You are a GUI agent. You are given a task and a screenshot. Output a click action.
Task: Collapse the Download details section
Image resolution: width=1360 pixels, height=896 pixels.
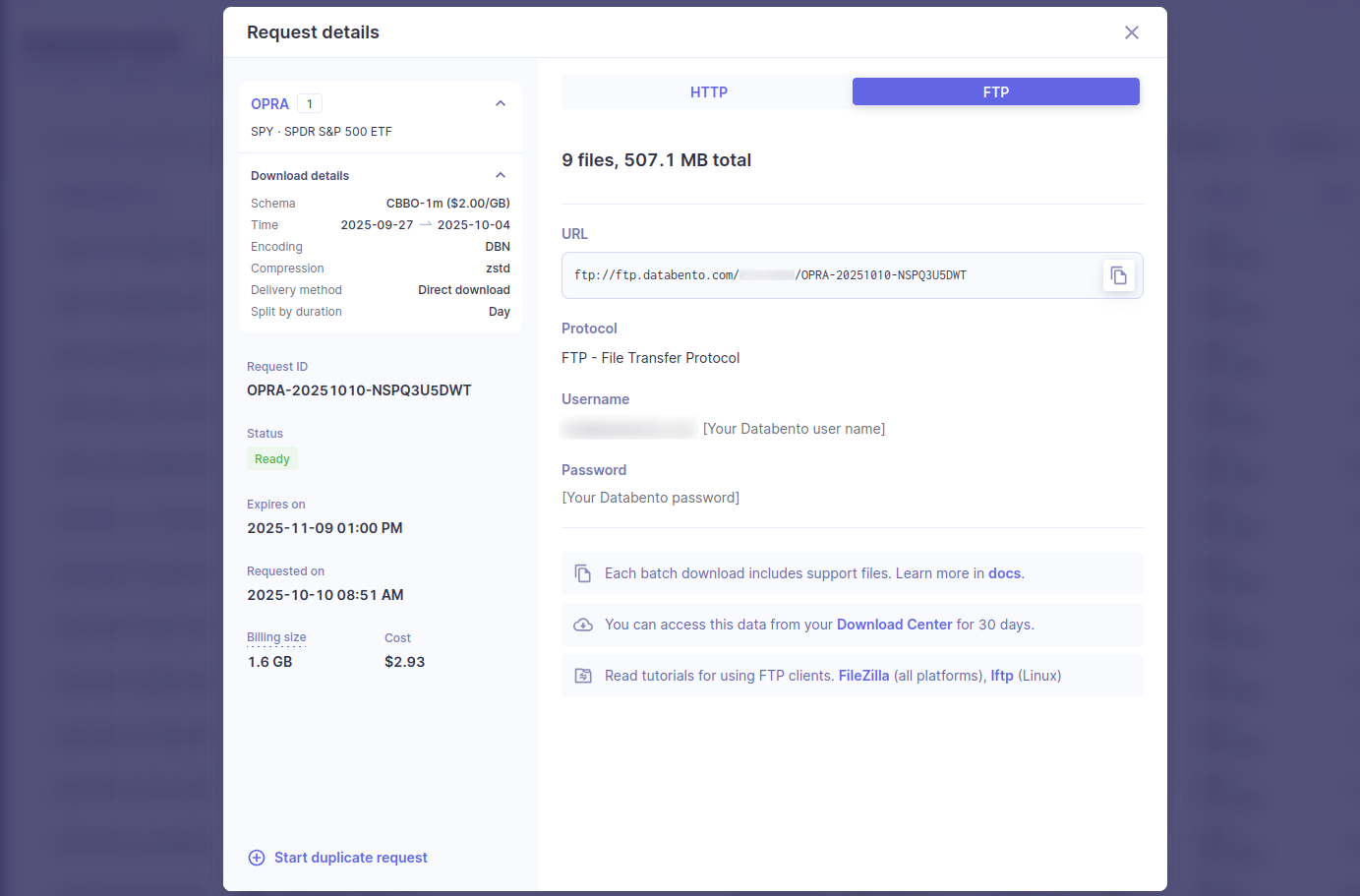500,175
